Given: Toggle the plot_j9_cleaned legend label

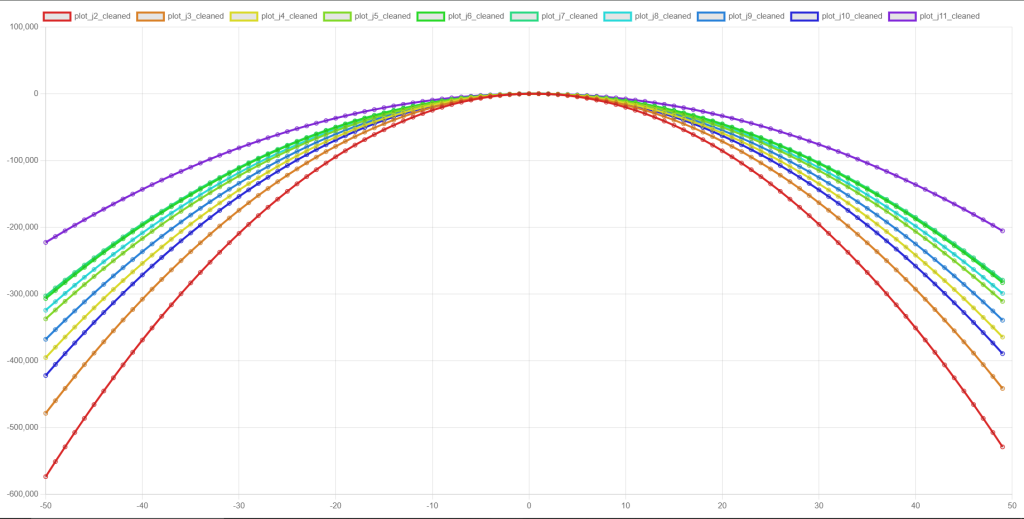Looking at the screenshot, I should point(756,16).
